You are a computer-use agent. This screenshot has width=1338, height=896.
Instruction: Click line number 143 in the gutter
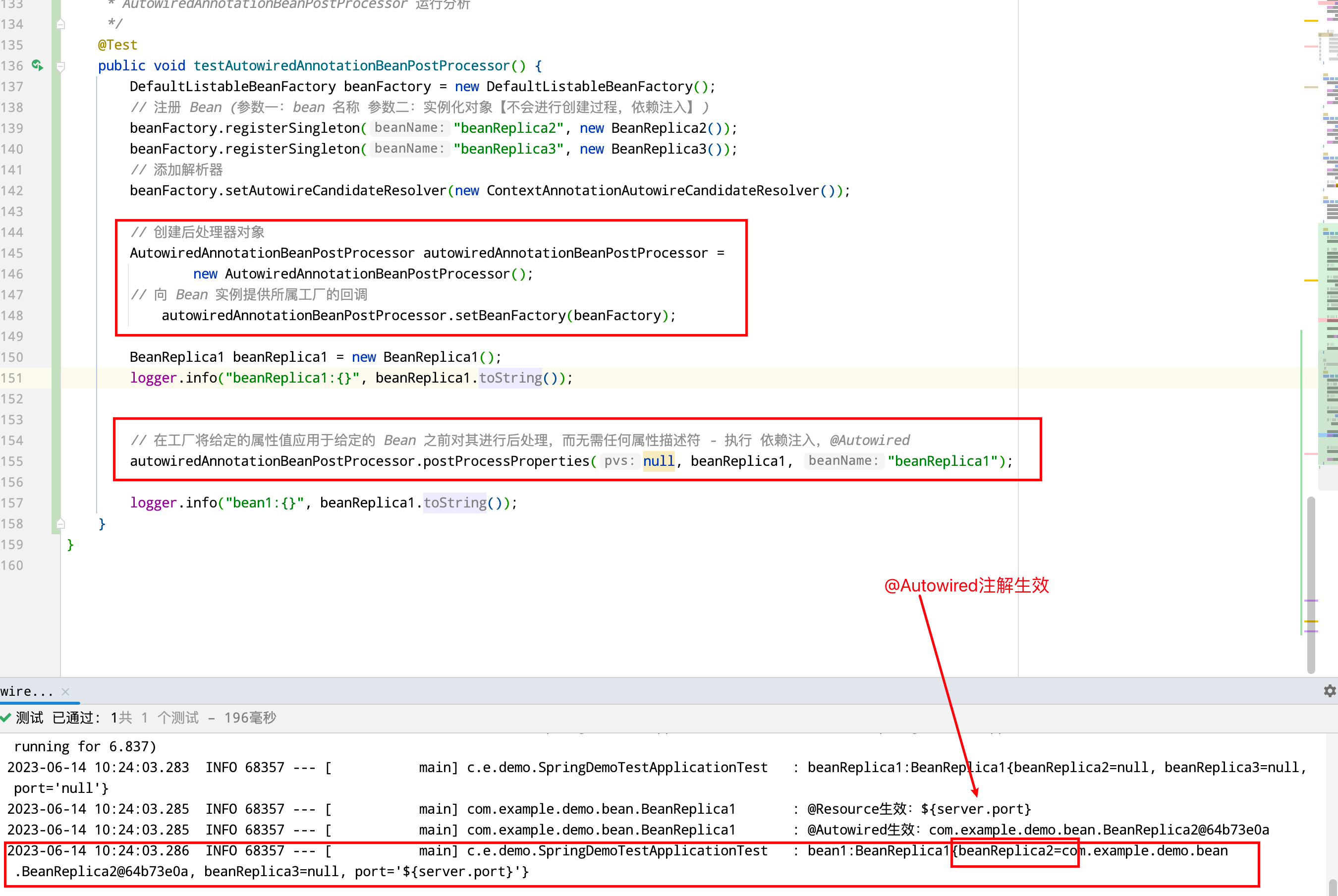point(12,212)
